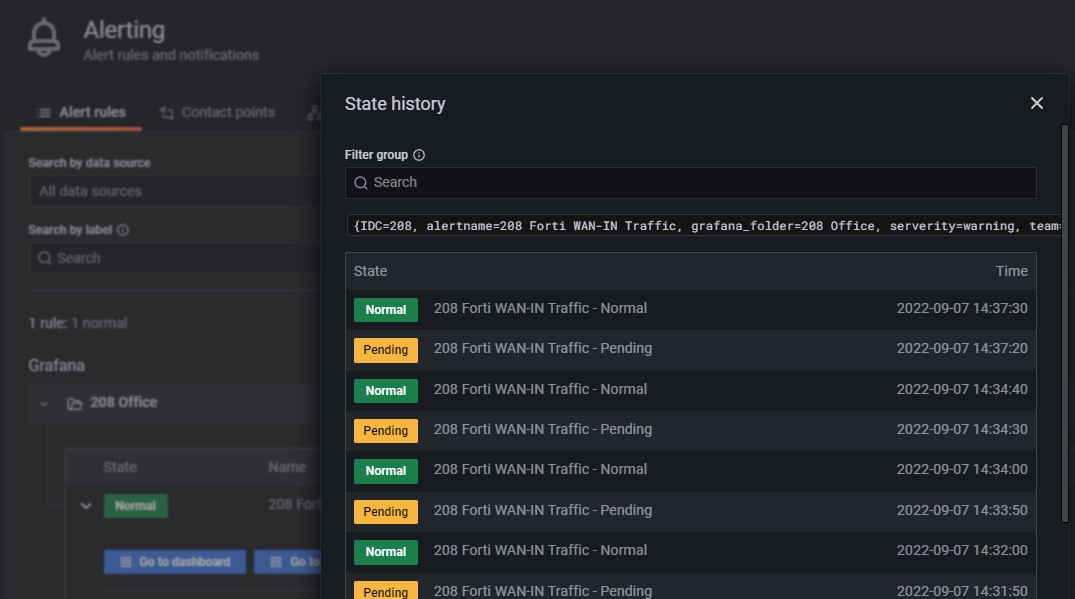Close the State history panel

click(1037, 103)
